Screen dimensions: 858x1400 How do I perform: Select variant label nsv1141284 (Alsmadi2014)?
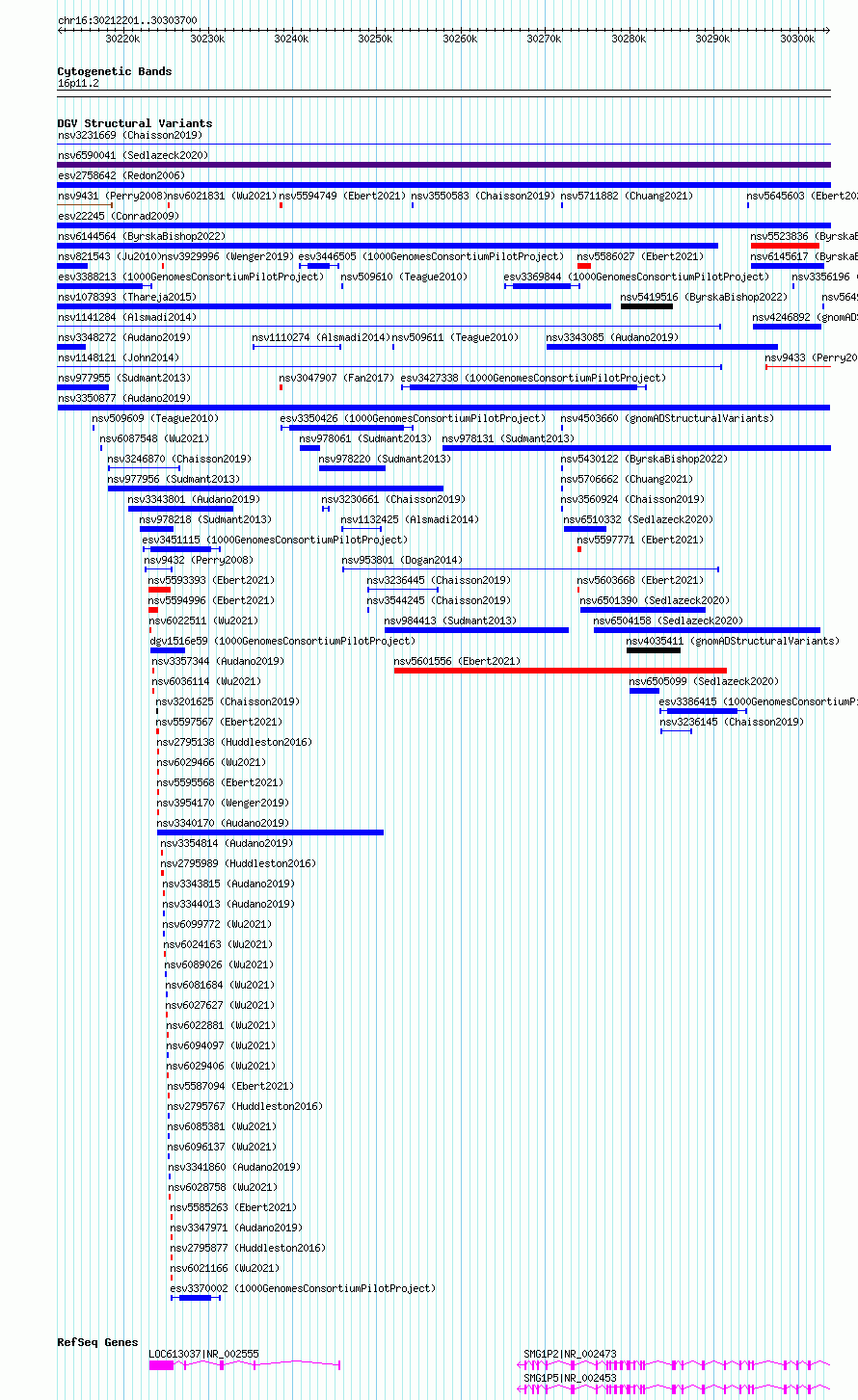point(127,318)
